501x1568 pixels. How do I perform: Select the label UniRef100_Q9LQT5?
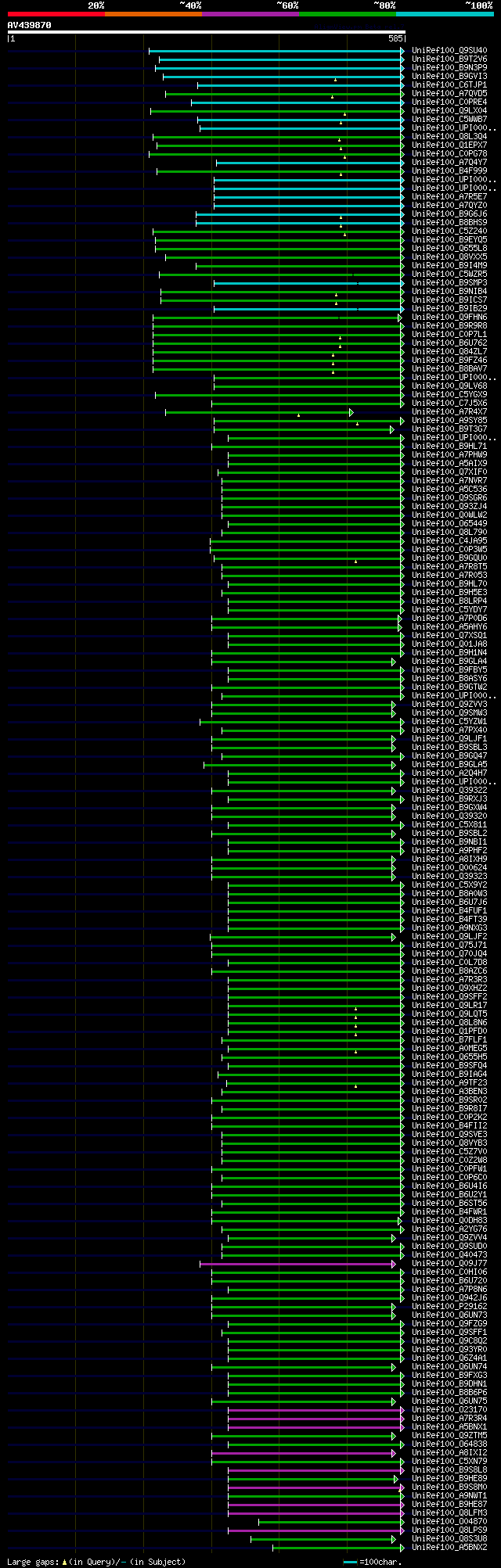pyautogui.click(x=449, y=1014)
